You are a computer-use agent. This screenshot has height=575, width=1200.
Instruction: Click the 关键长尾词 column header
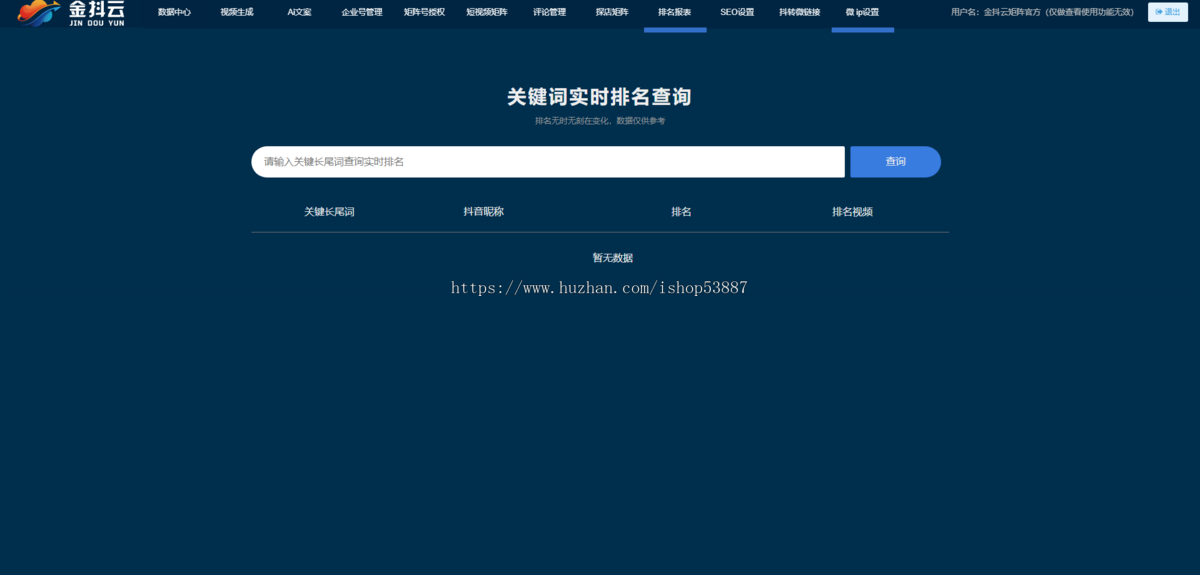pos(330,212)
